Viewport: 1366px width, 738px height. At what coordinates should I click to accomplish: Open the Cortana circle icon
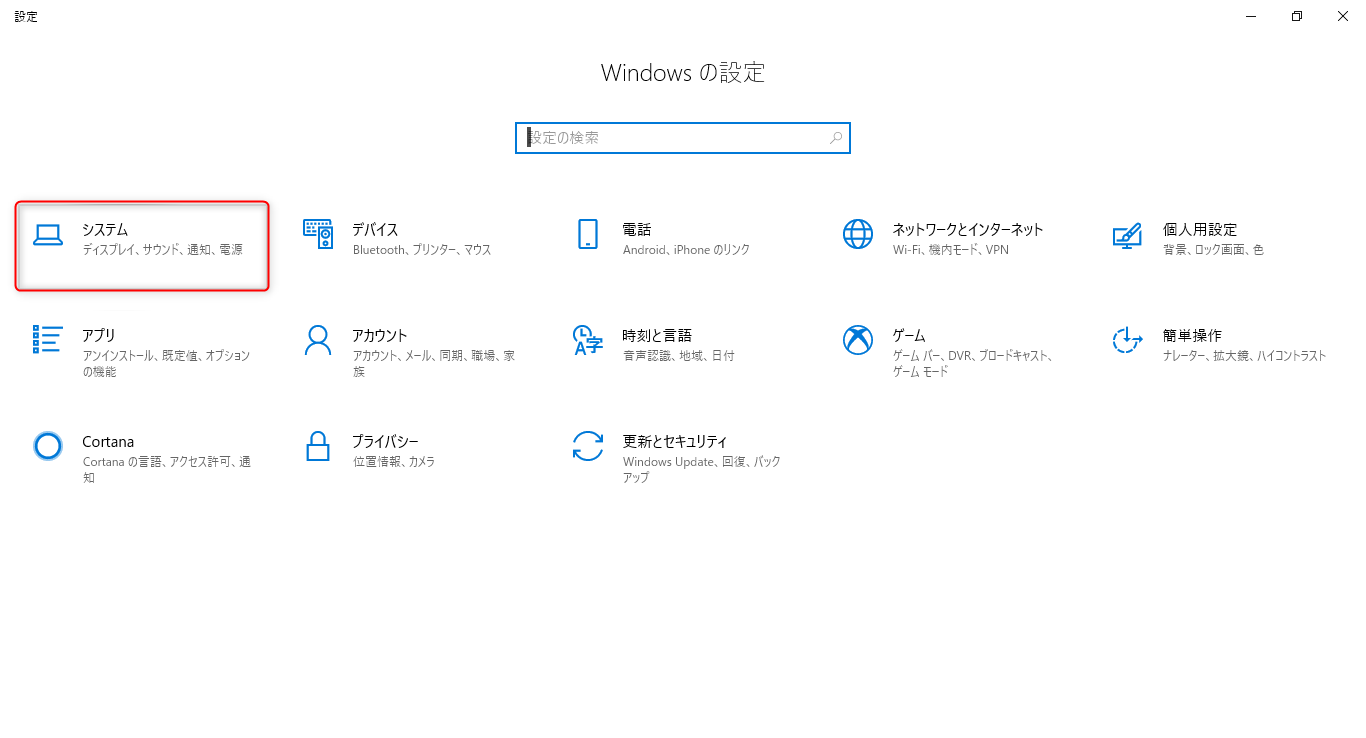point(48,446)
